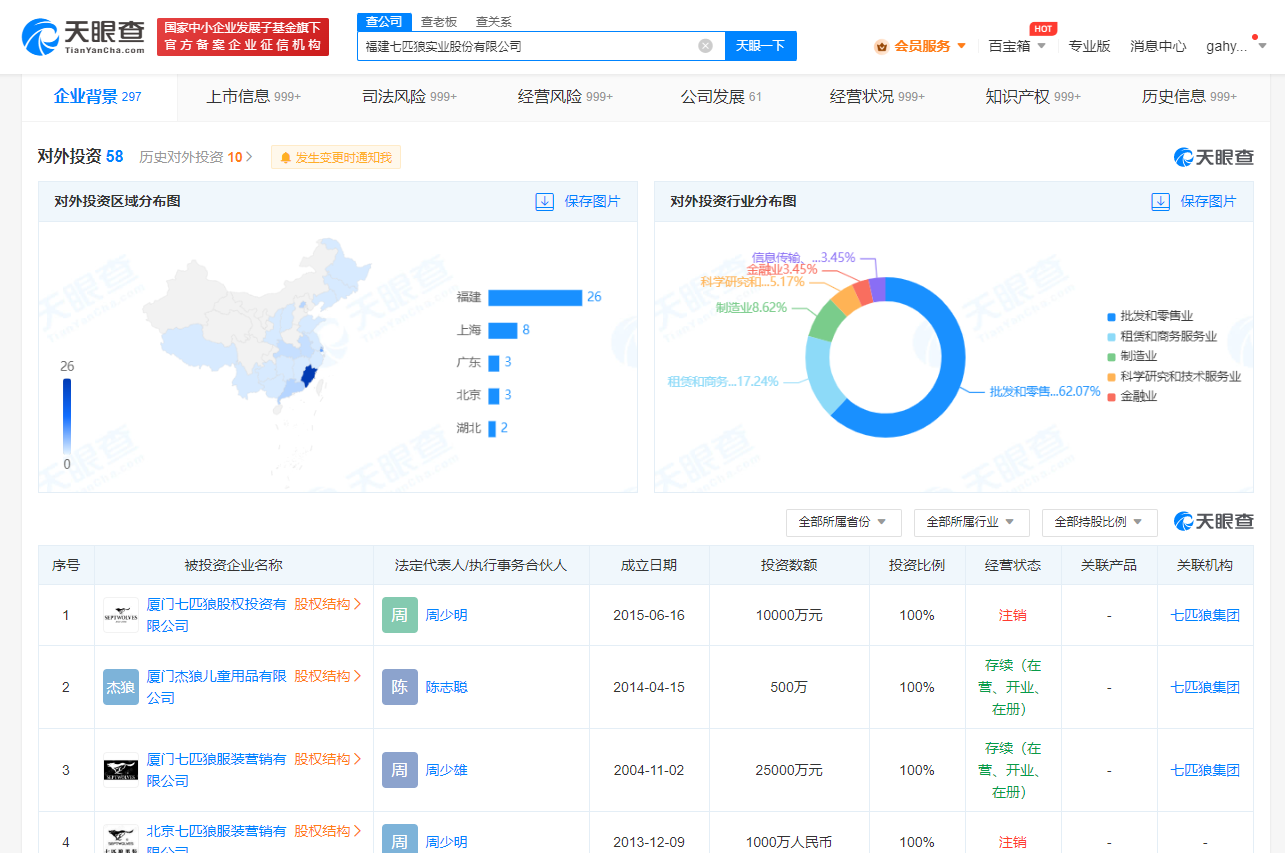
Task: Open 股权结构 for 厦门杰狼儿童用品有限公司
Action: point(328,676)
